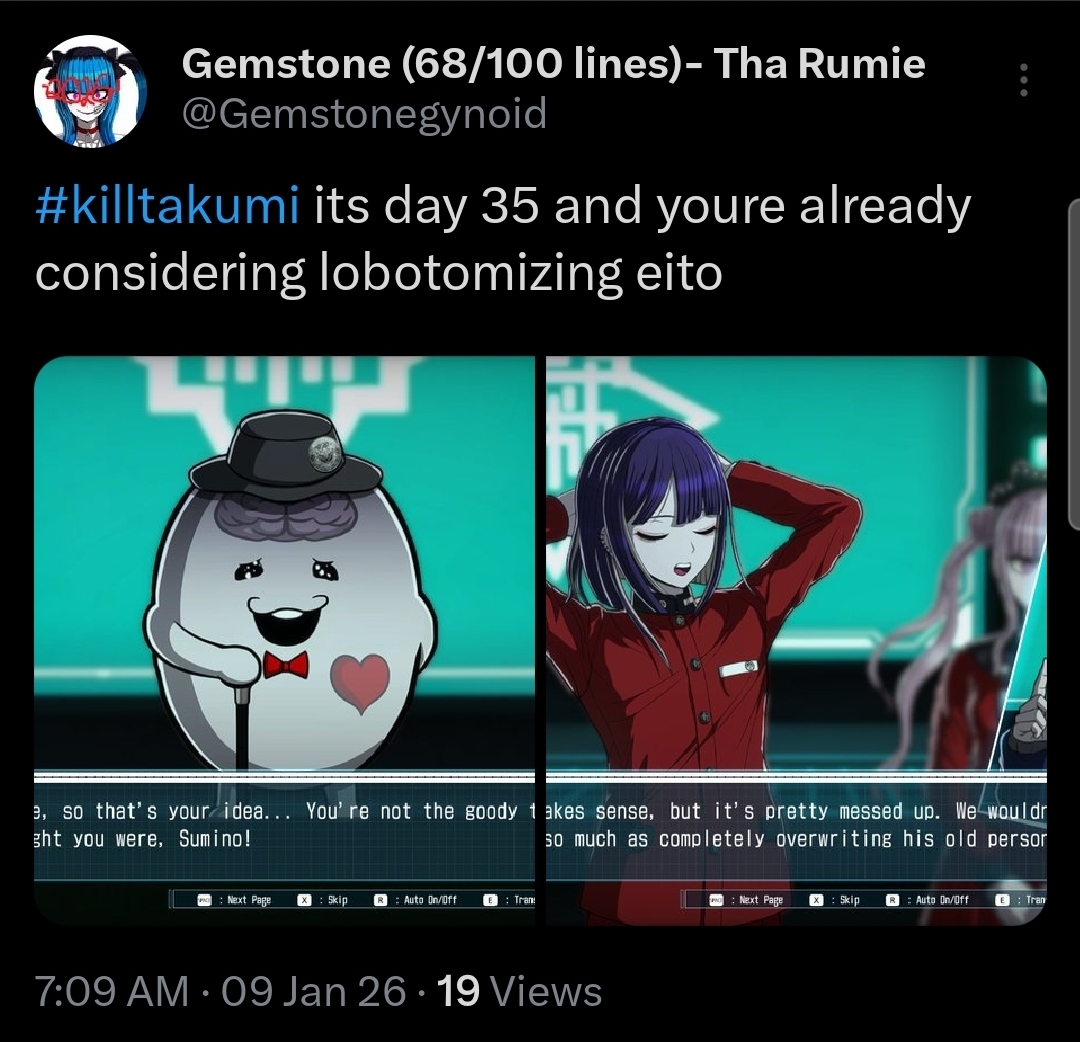Open the three-dot more options menu
Screen dimensions: 1080x1042
coord(1024,80)
